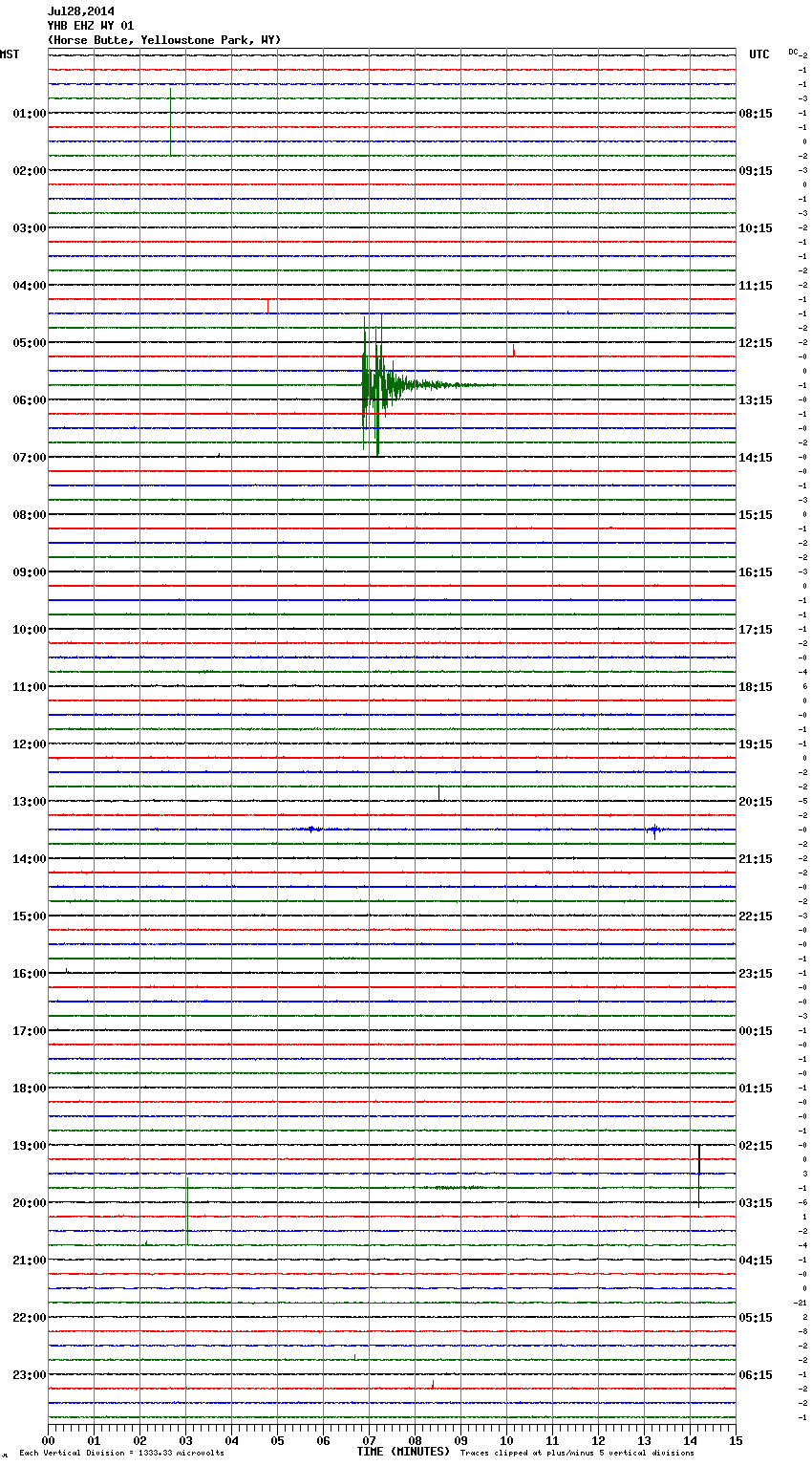812x1466 pixels.
Task: Click minute 03 on the bottom axis
Action: [185, 1441]
